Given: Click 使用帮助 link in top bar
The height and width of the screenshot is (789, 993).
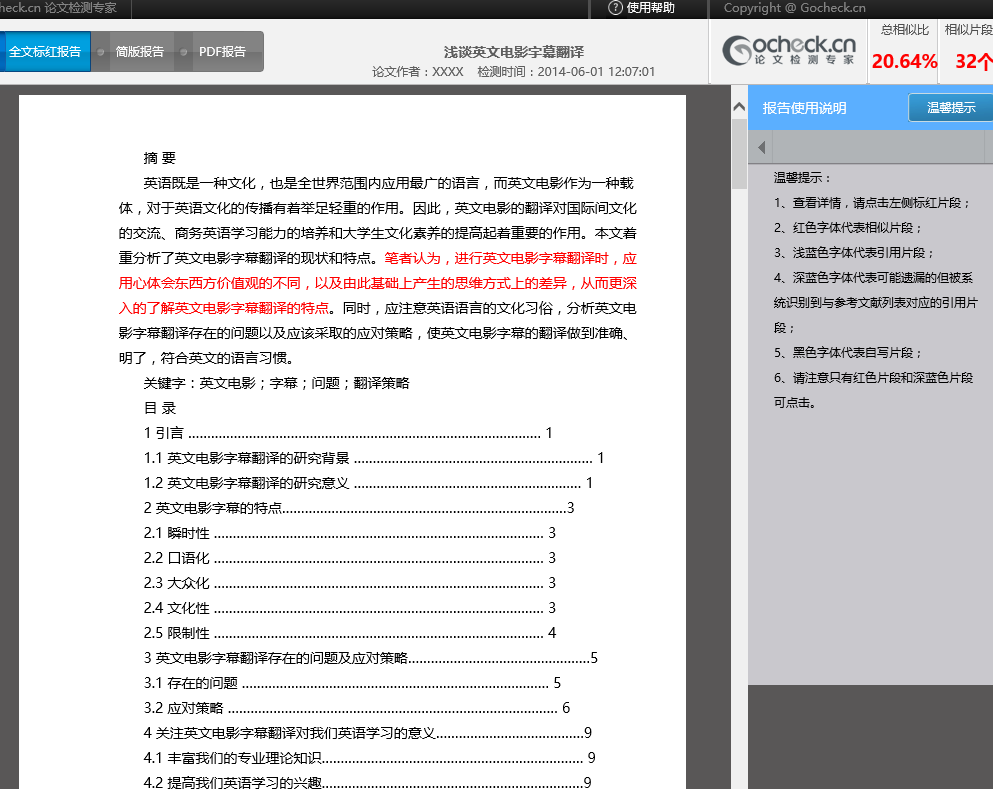Looking at the screenshot, I should 650,8.
